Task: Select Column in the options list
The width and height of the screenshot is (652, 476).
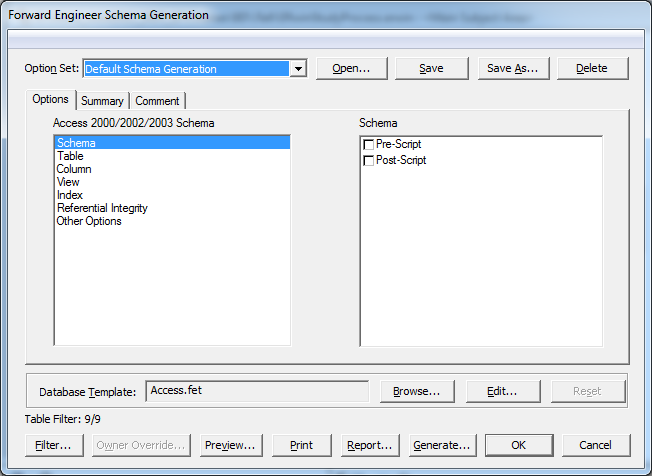Action: (172, 169)
